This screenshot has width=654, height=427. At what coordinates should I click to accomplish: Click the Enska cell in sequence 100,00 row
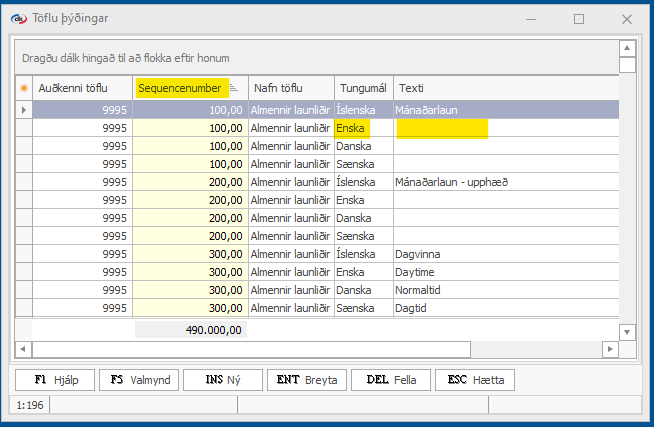[364, 128]
